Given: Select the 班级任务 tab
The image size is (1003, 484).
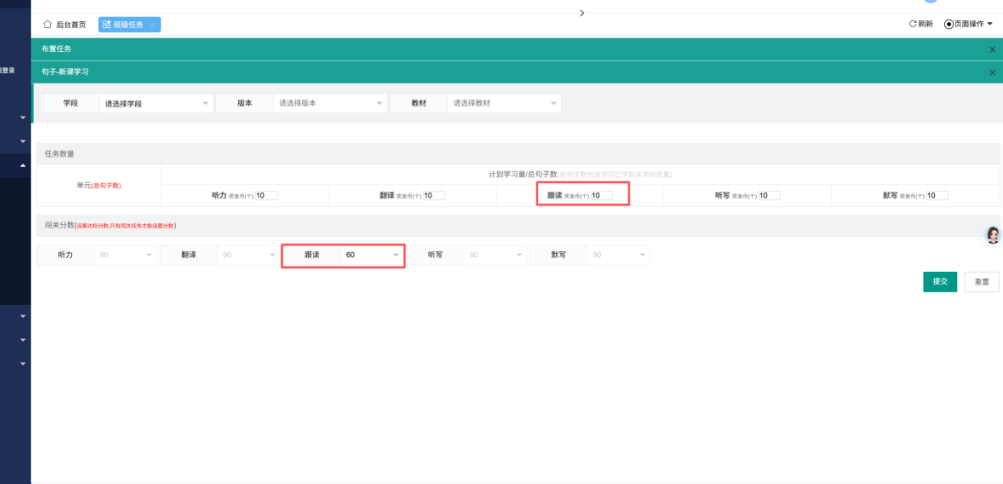Looking at the screenshot, I should pyautogui.click(x=130, y=24).
